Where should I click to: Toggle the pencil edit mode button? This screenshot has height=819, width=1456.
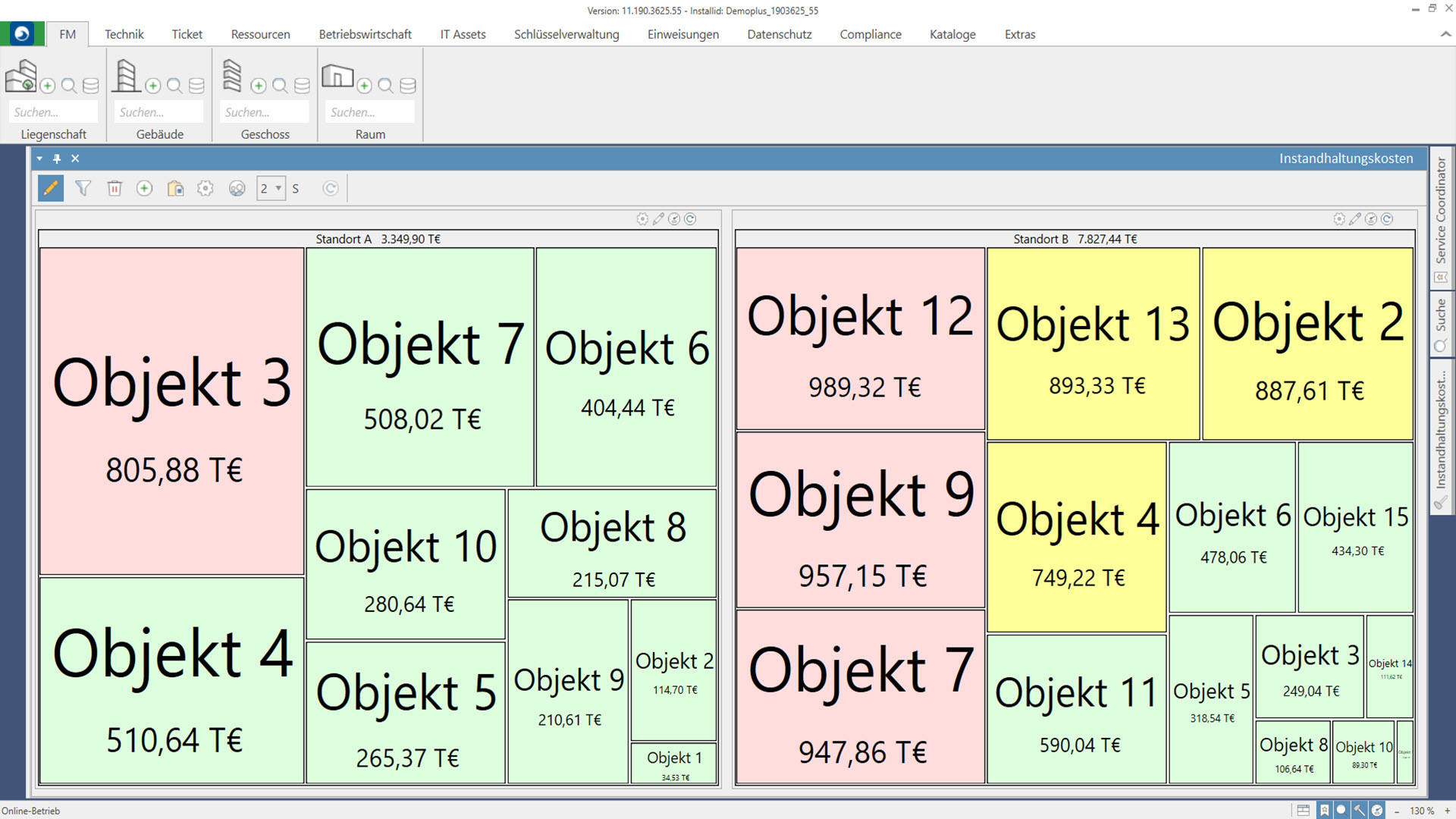click(51, 188)
